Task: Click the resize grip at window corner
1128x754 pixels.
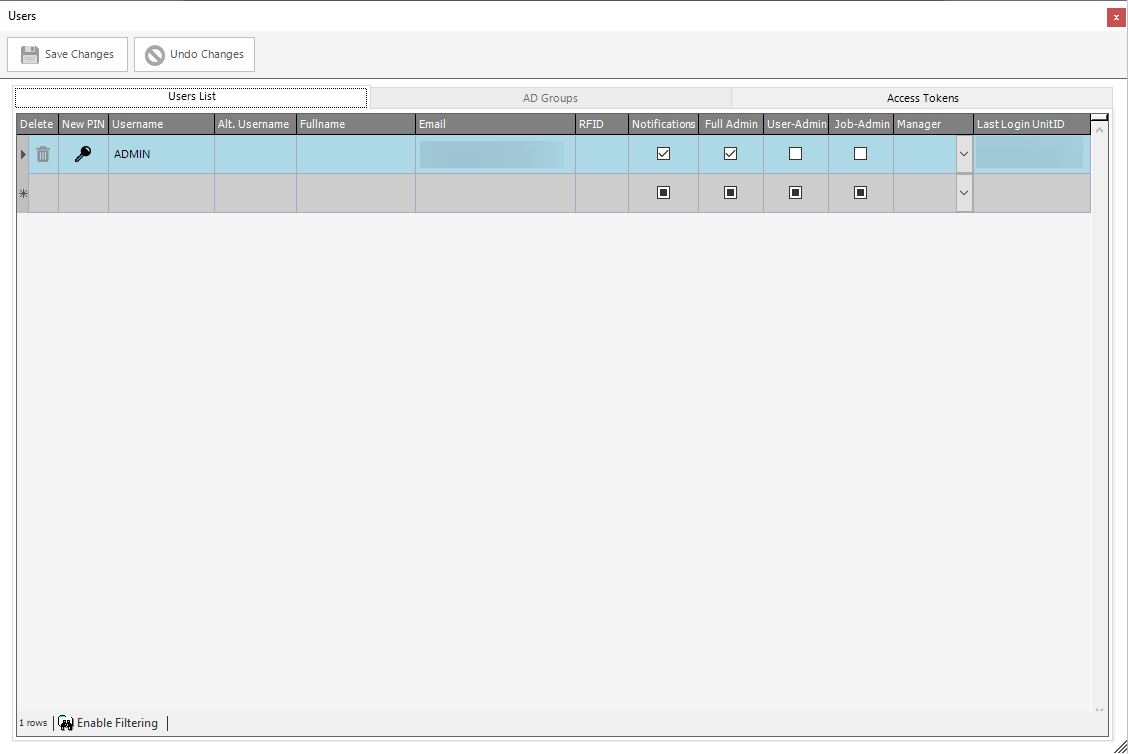Action: pyautogui.click(x=1120, y=746)
